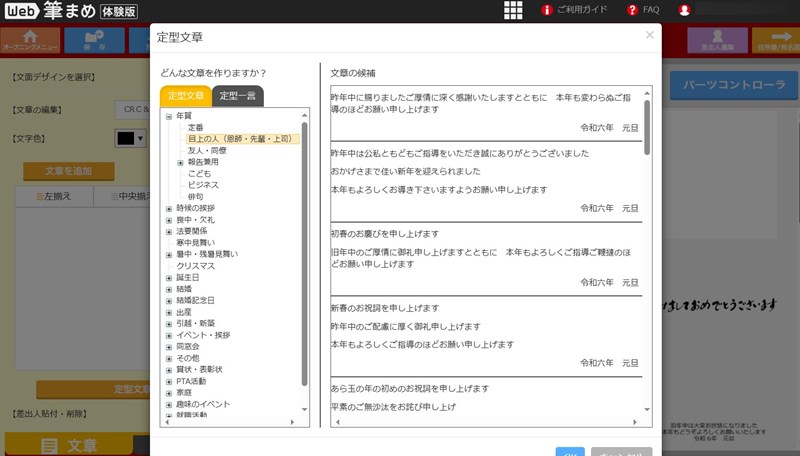Go to オープニングメニュー home button
The width and height of the screenshot is (800, 456).
[30, 40]
